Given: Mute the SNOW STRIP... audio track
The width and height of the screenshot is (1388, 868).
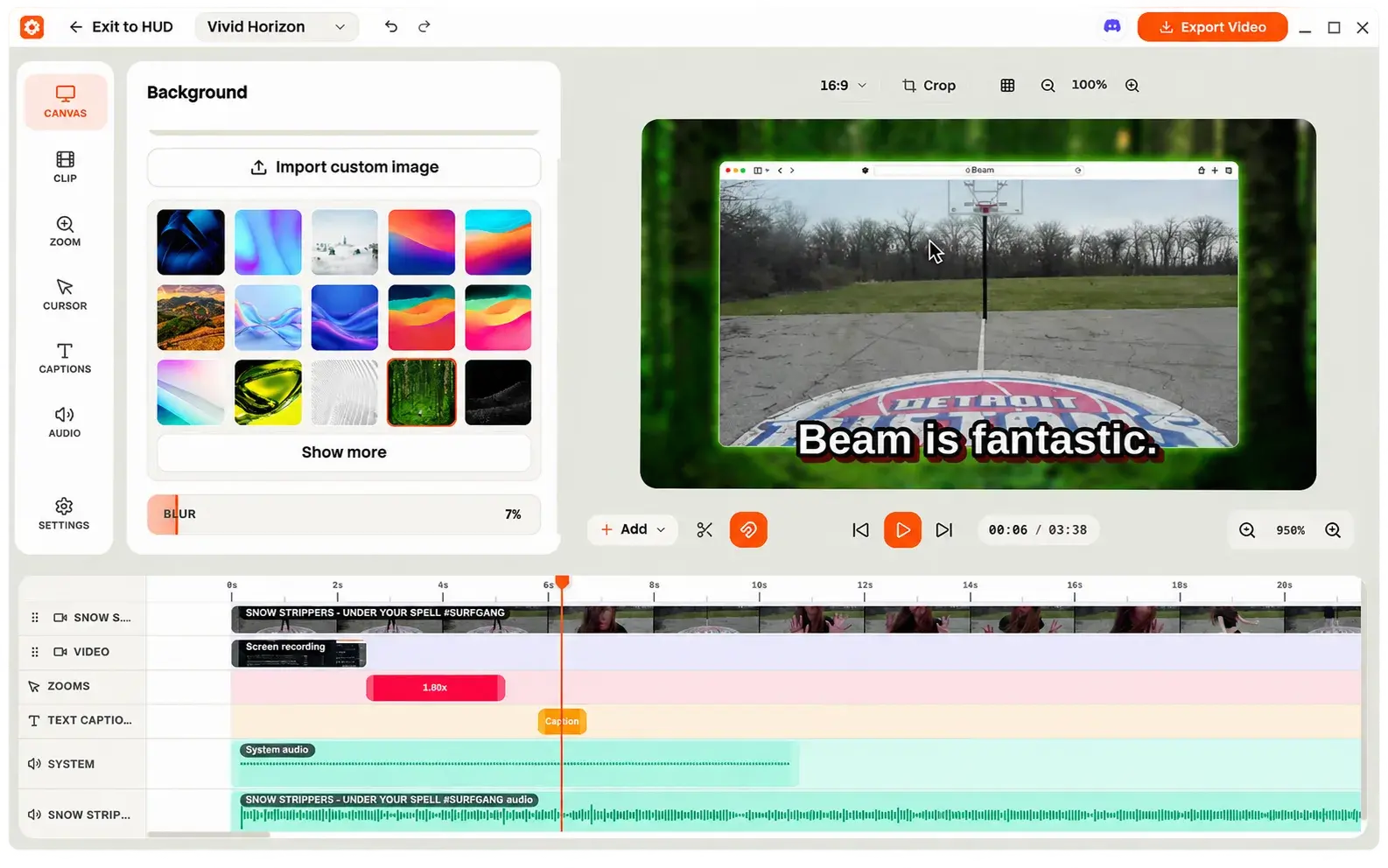Looking at the screenshot, I should click(34, 815).
